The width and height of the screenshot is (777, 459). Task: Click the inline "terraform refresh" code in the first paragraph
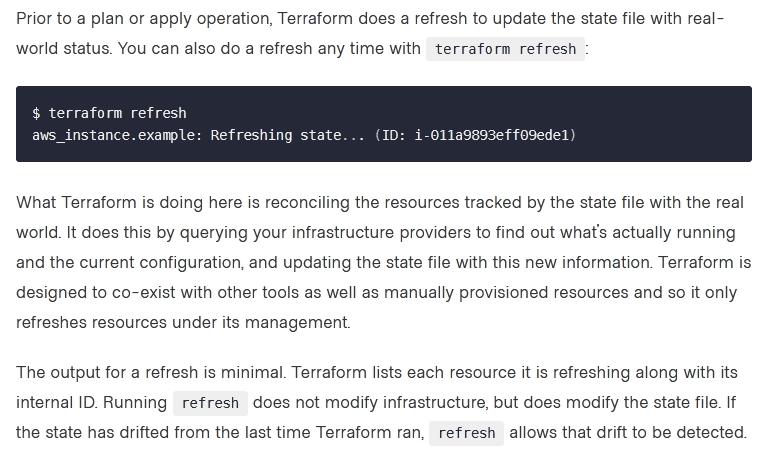(x=505, y=49)
